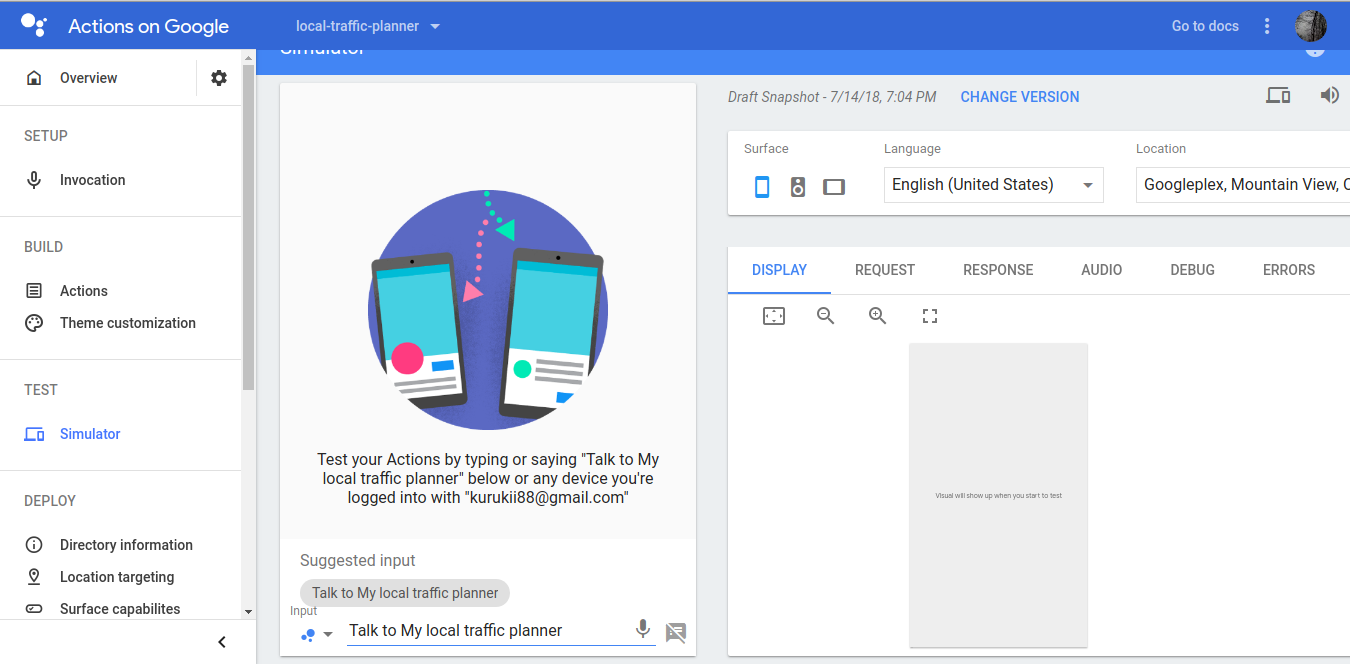Click the Draft Snapshot timestamp text
The image size is (1350, 664).
coord(832,97)
